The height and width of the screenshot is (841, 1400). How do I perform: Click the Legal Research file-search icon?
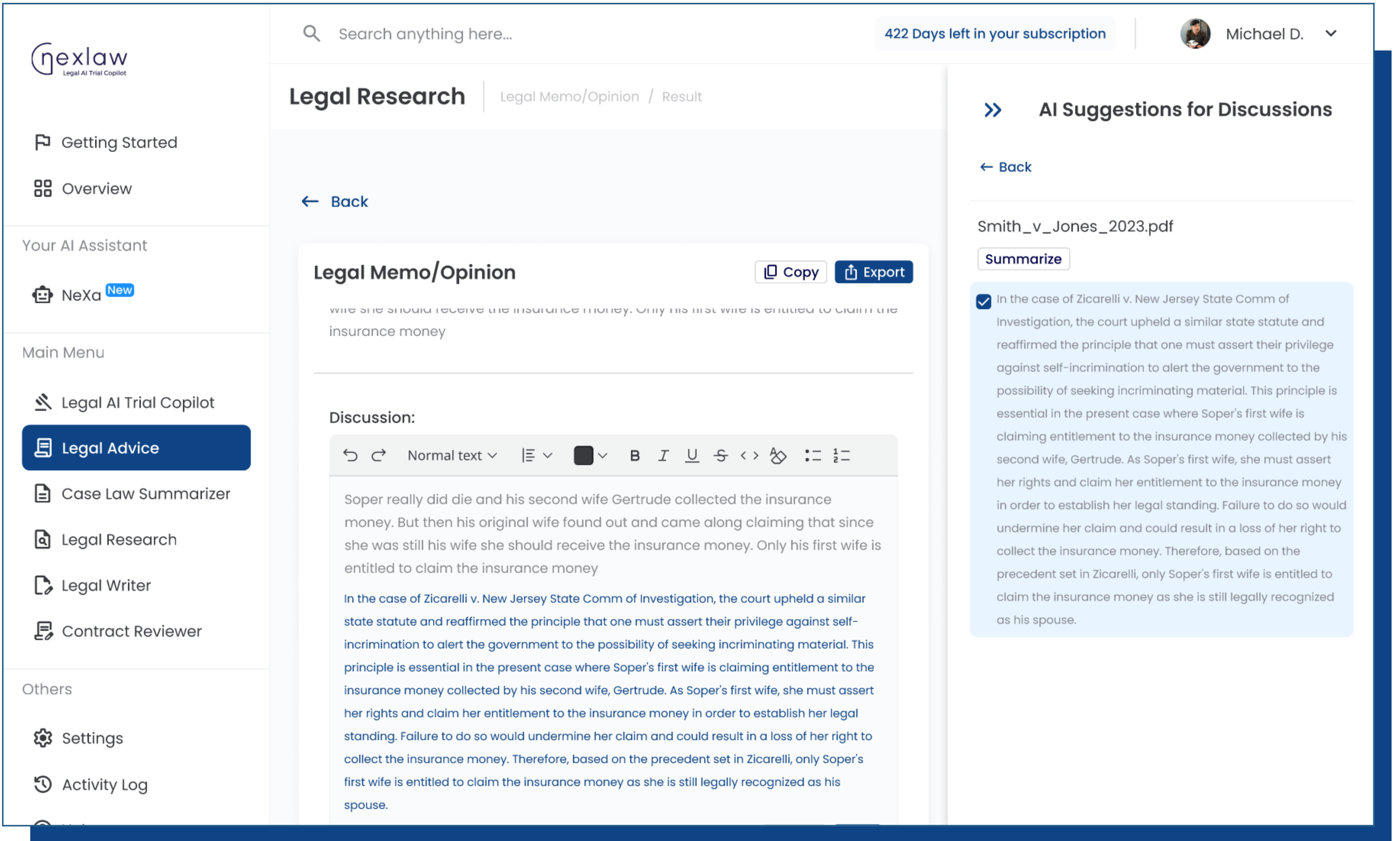43,539
